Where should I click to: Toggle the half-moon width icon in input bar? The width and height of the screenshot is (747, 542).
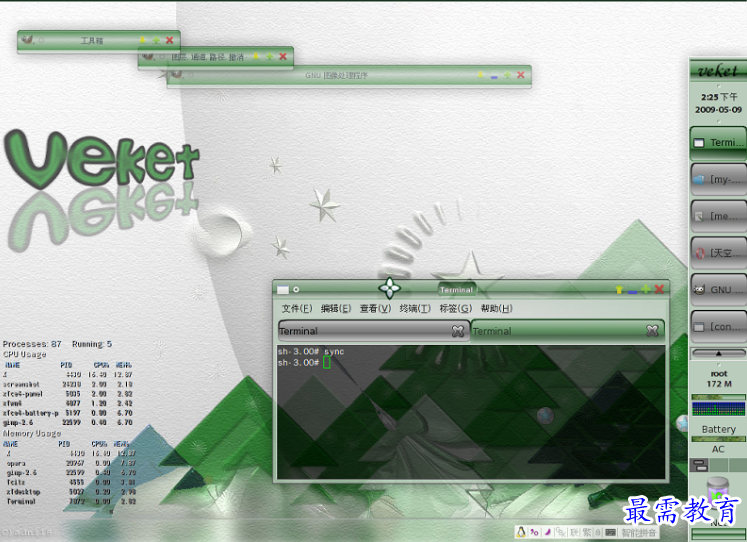coord(547,532)
